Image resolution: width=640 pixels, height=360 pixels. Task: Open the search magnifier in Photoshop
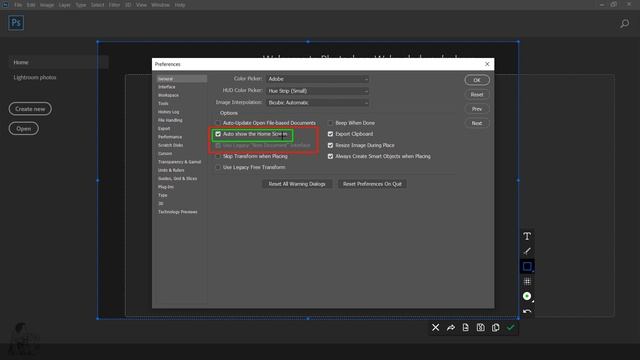[x=624, y=24]
